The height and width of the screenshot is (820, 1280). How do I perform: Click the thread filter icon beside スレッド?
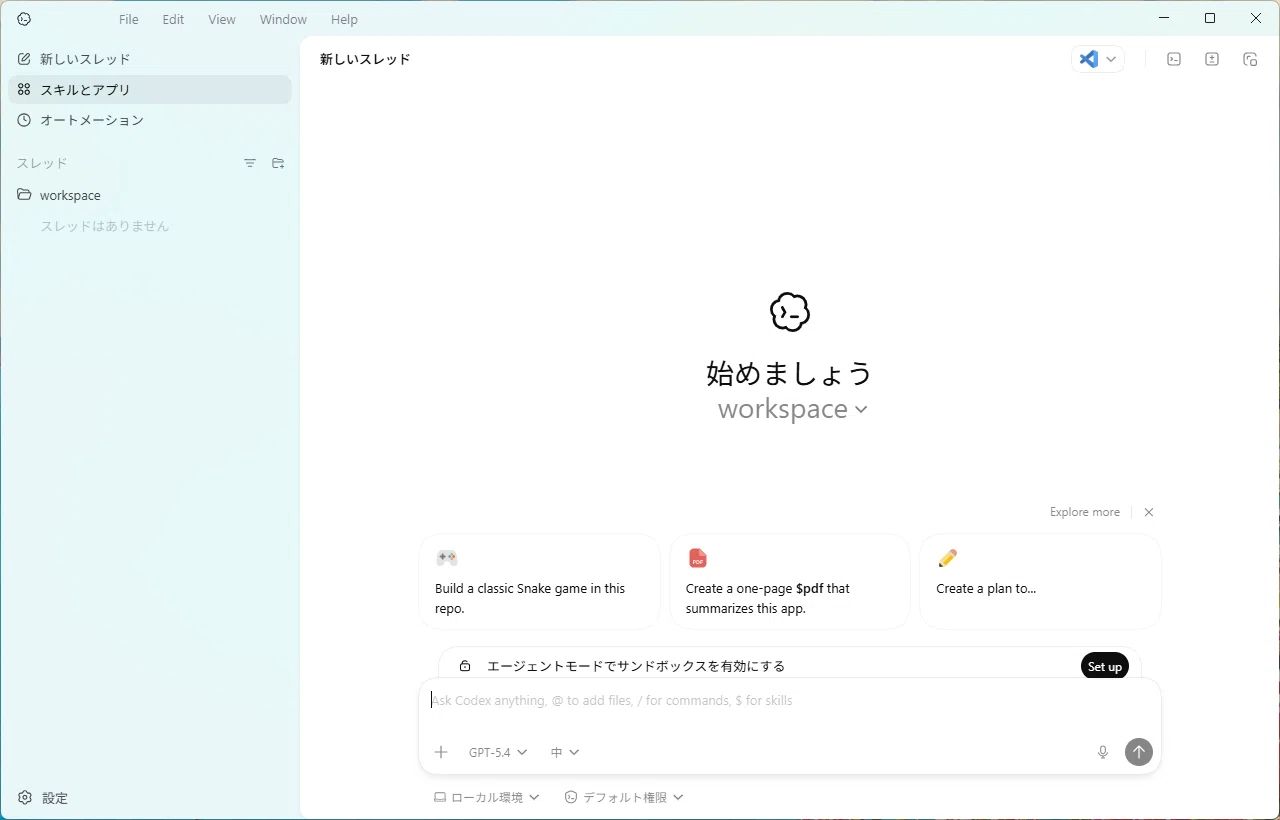(250, 163)
